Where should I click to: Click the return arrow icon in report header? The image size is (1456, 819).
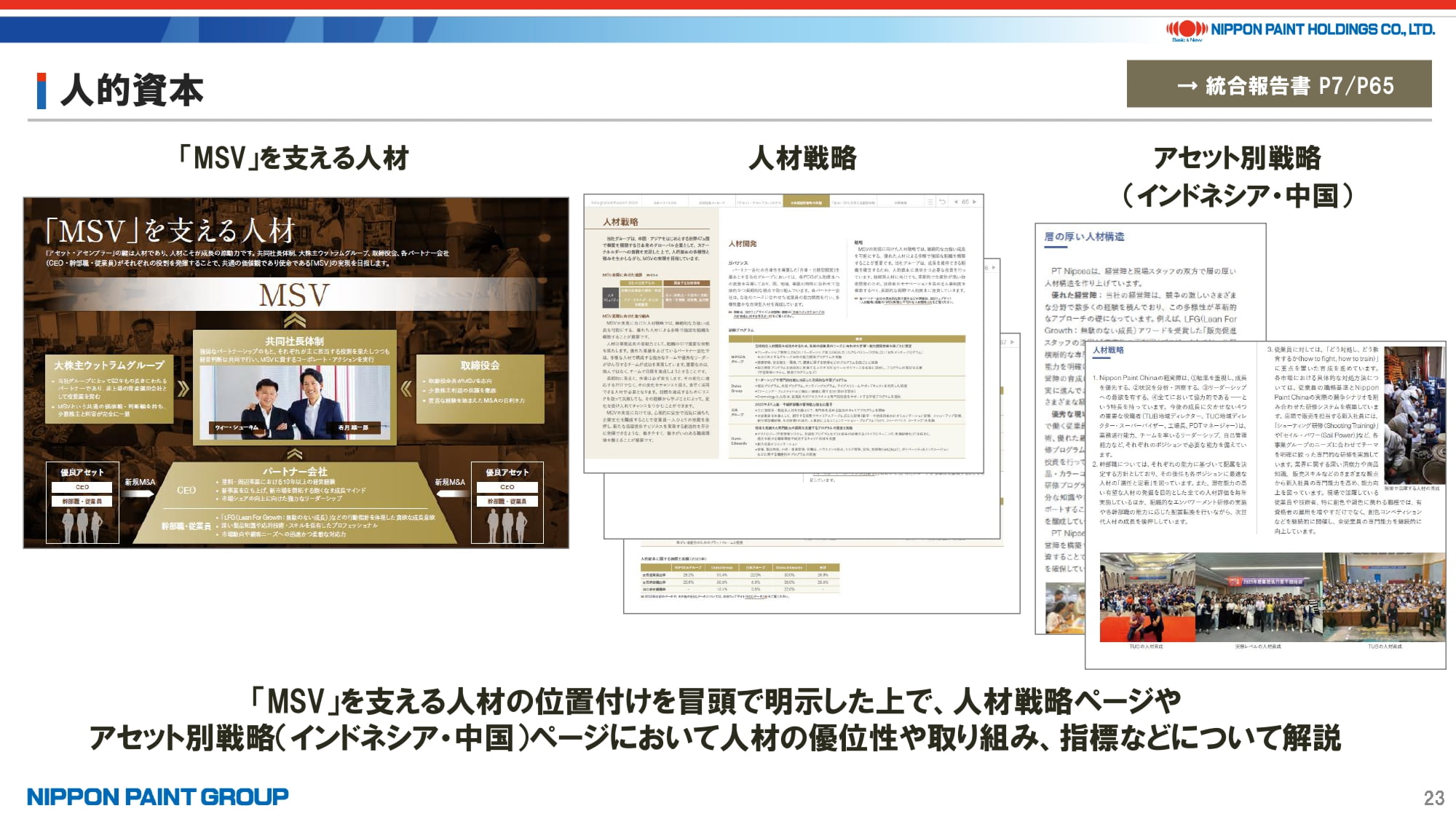click(x=942, y=202)
